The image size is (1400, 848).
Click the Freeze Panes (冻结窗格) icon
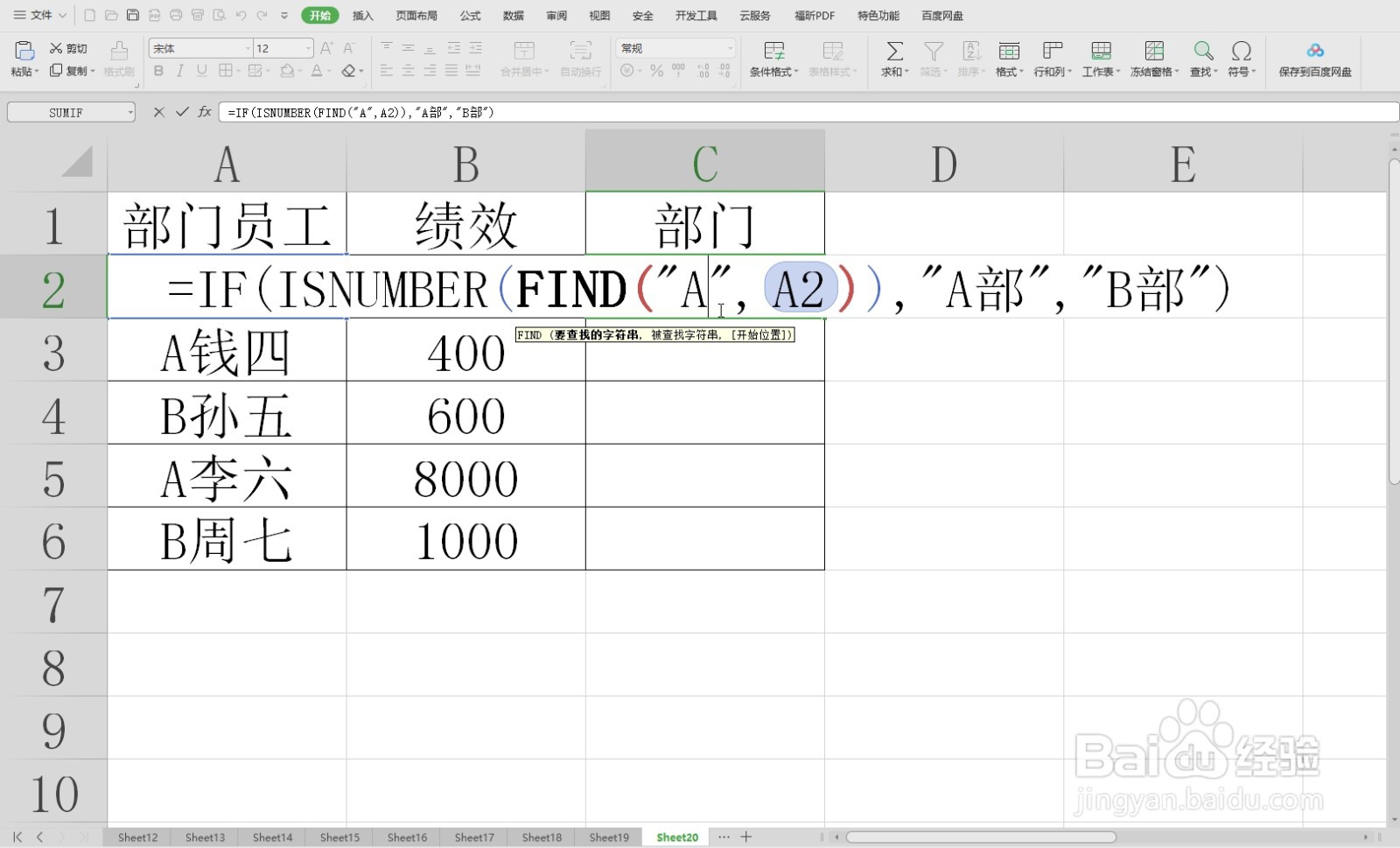[1154, 52]
